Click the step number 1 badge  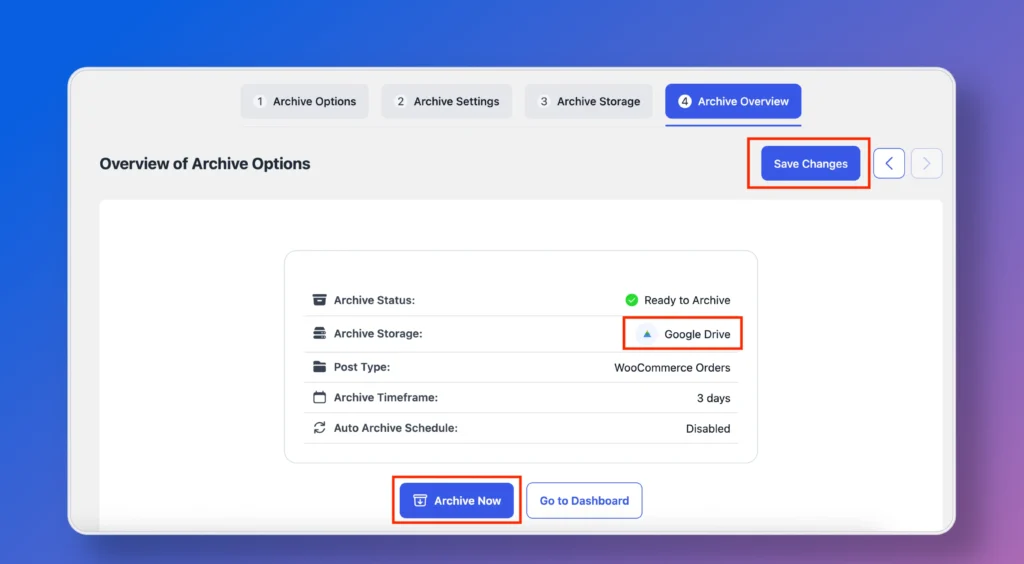click(260, 101)
